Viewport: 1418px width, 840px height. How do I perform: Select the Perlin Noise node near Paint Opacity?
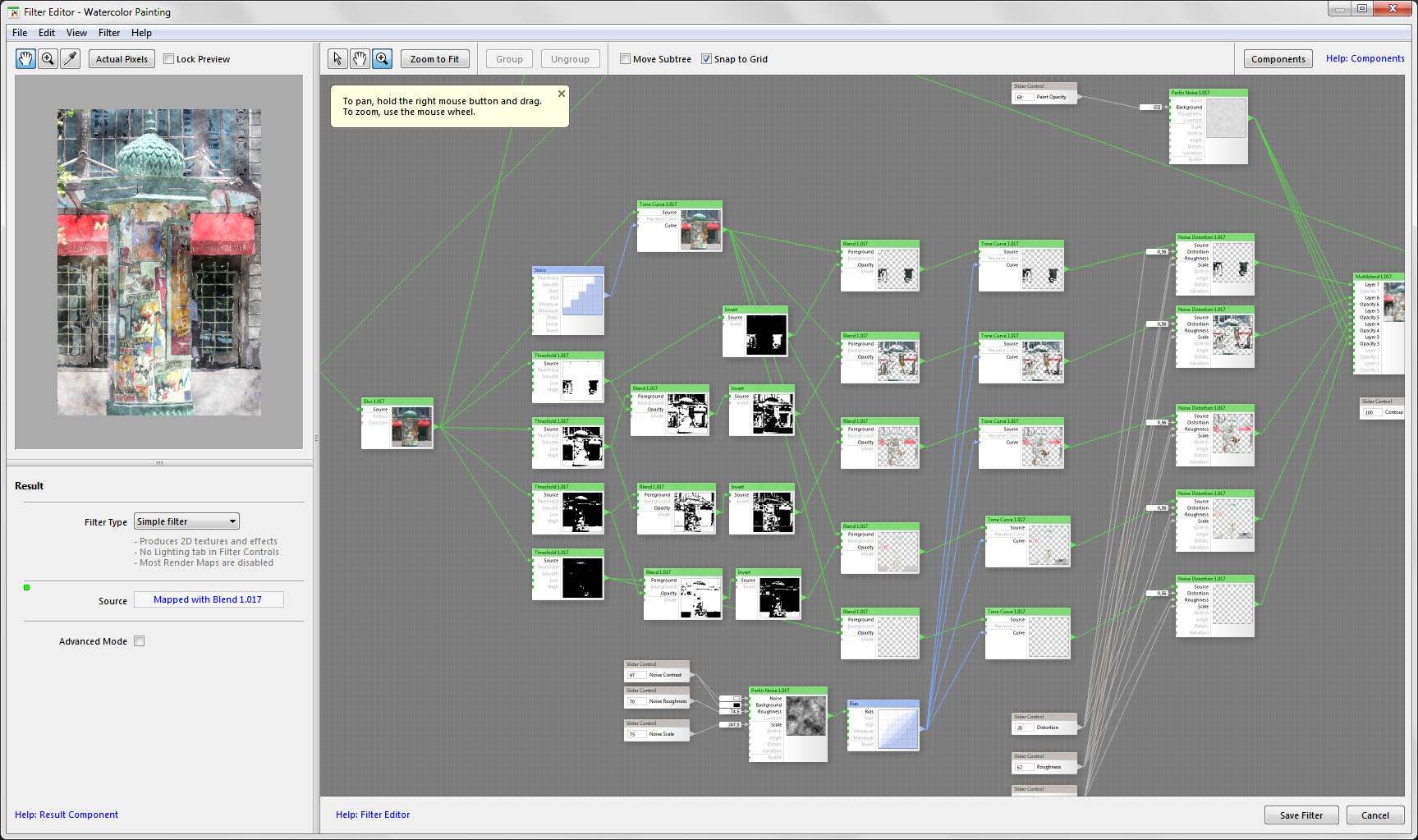point(1209,126)
